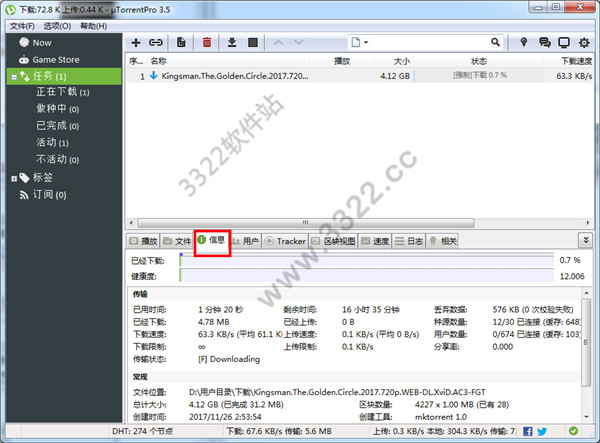This screenshot has width=600, height=443.
Task: Sort by 状态 column header
Action: coord(479,61)
